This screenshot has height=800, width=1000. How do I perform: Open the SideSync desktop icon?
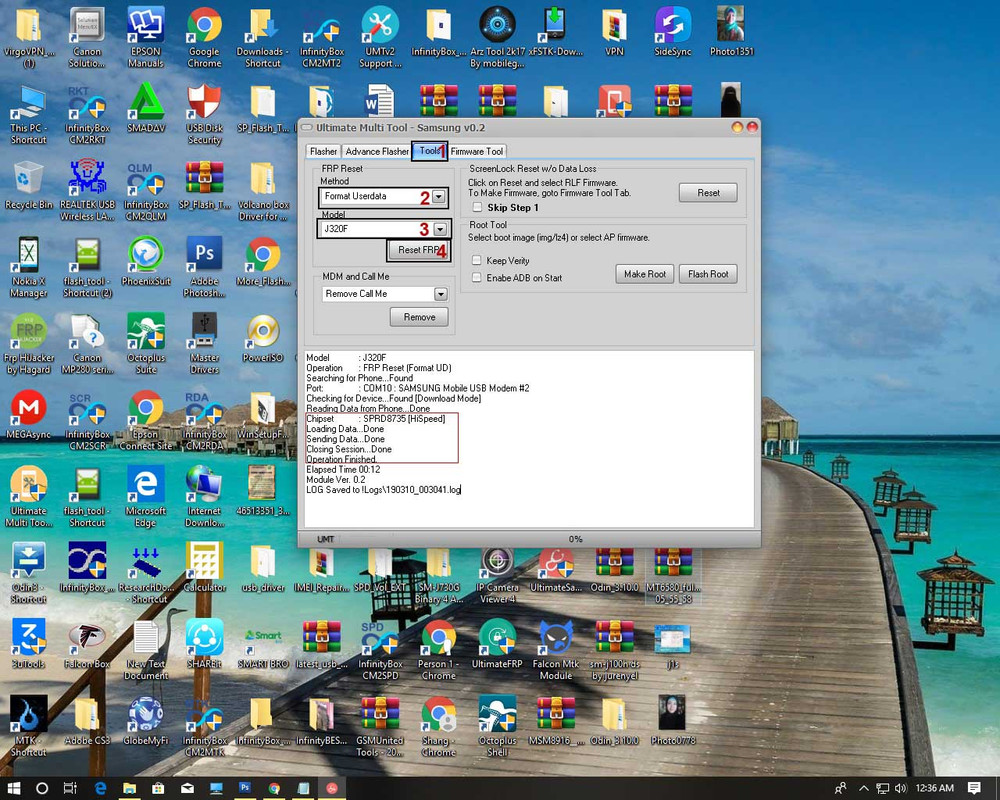pos(673,32)
